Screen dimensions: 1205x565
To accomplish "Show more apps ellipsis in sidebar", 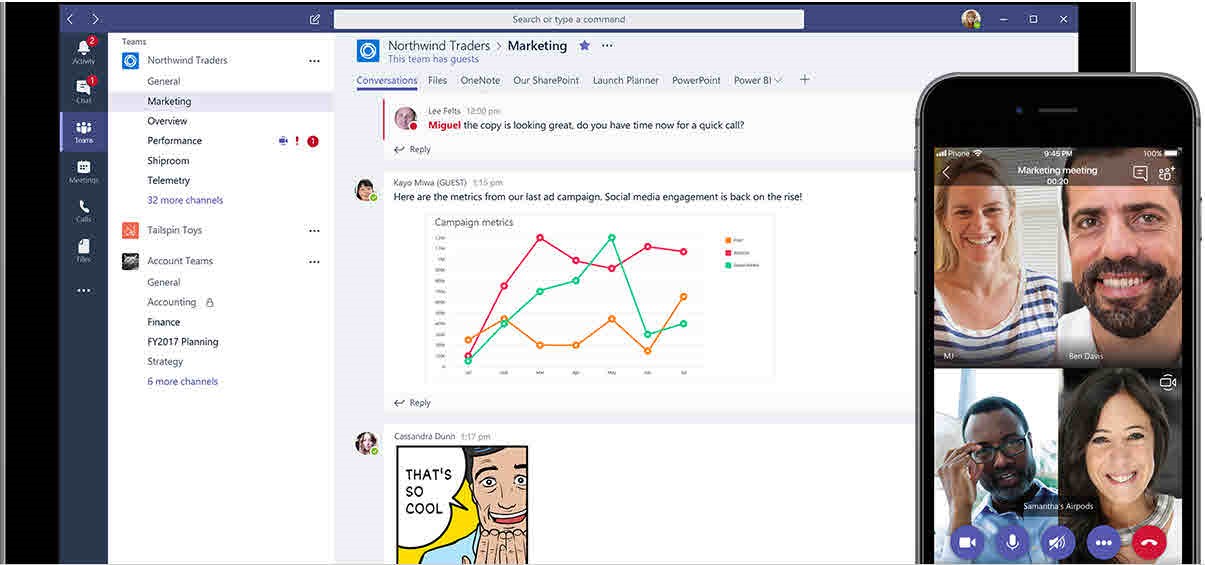I will [x=84, y=290].
